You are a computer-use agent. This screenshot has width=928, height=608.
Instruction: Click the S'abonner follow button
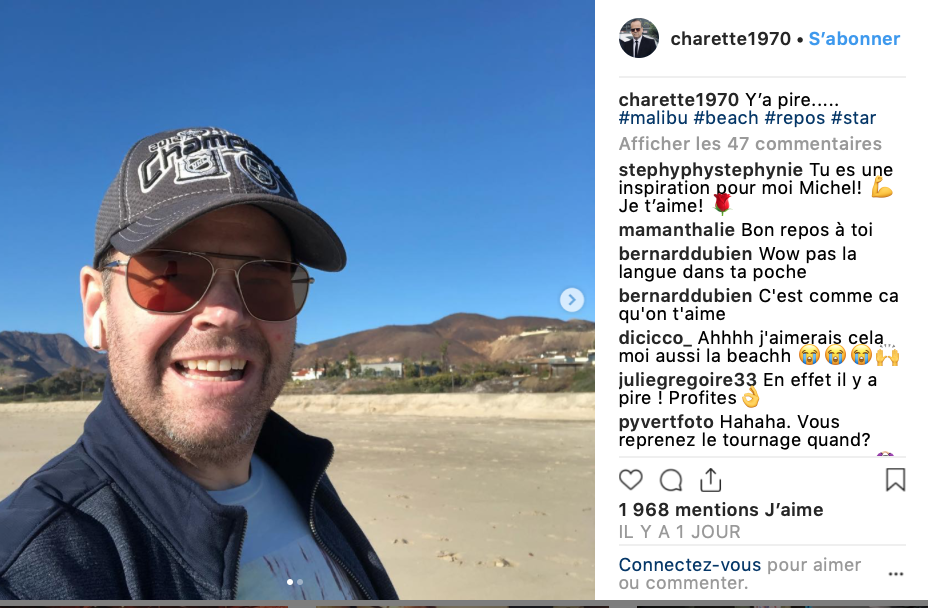coord(854,38)
